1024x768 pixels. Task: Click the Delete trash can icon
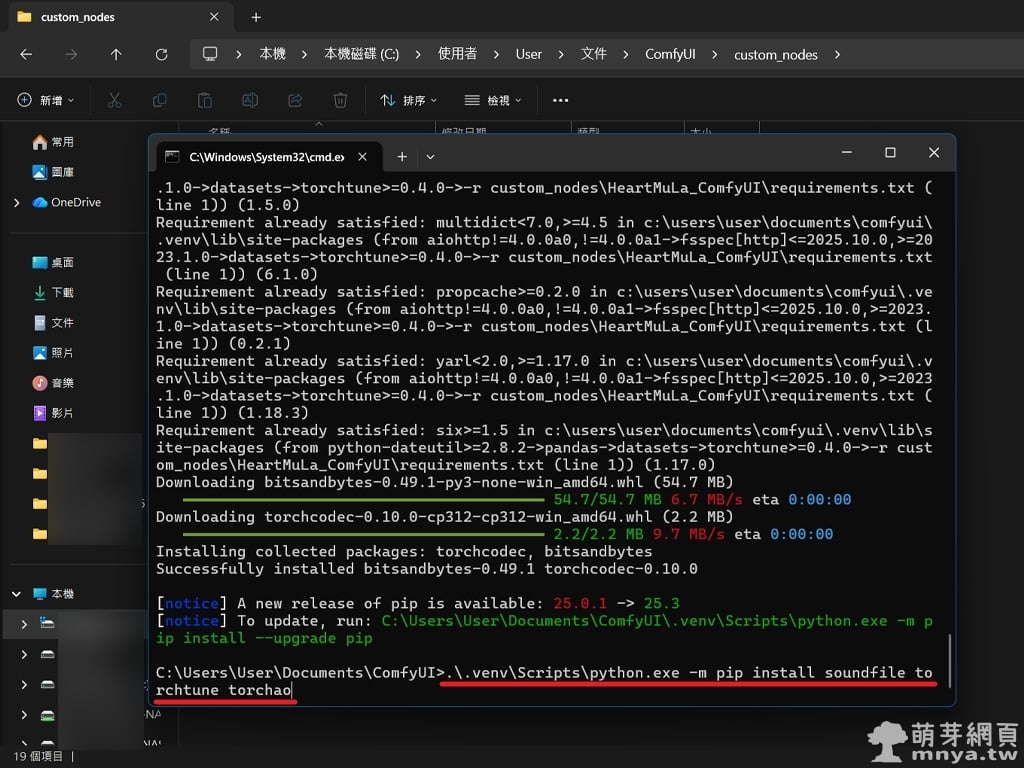pyautogui.click(x=340, y=100)
